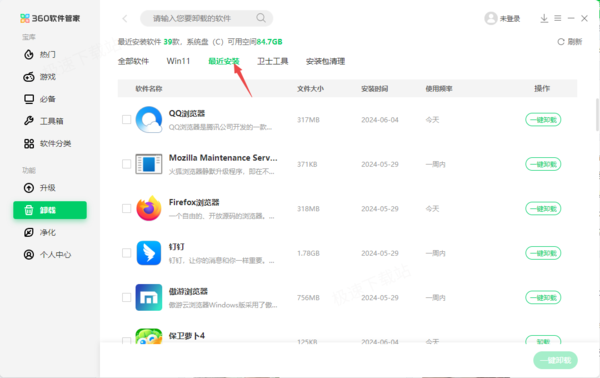Click the 傲游浏览器 app icon
This screenshot has height=378, width=600.
(x=149, y=297)
